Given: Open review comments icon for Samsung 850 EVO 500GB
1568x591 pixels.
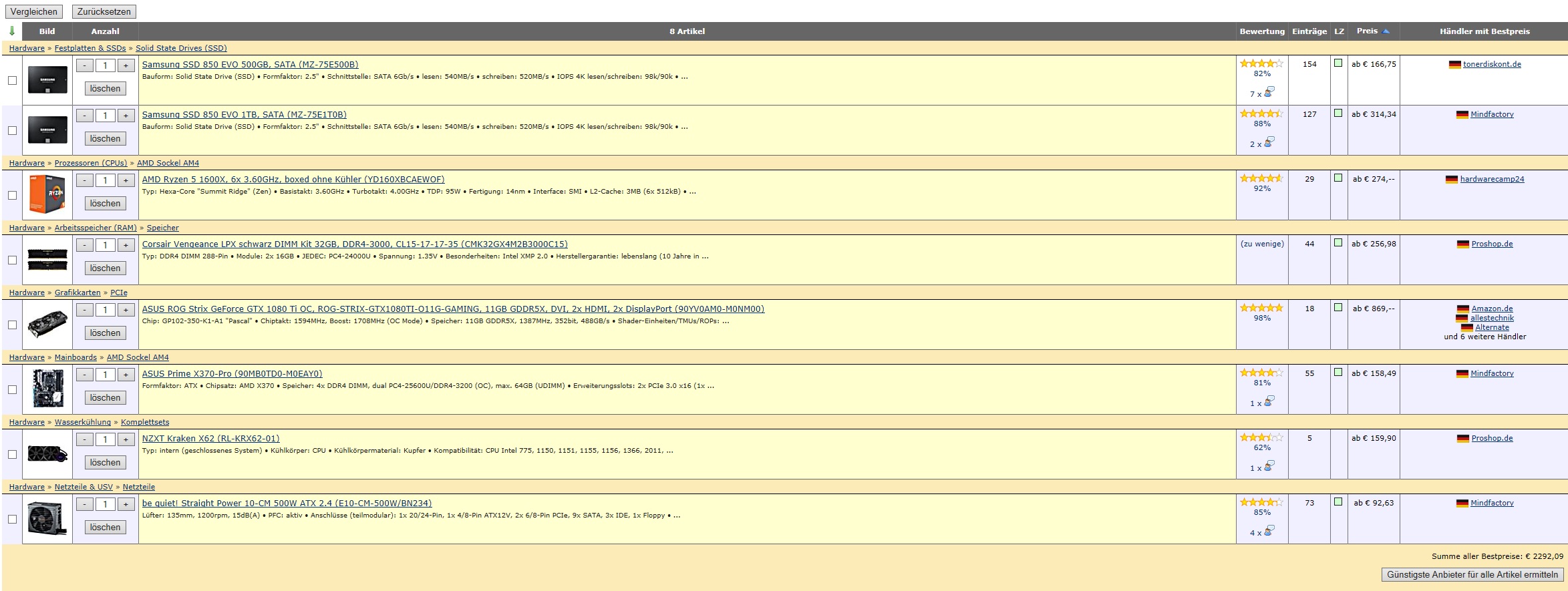Looking at the screenshot, I should coord(1269,91).
